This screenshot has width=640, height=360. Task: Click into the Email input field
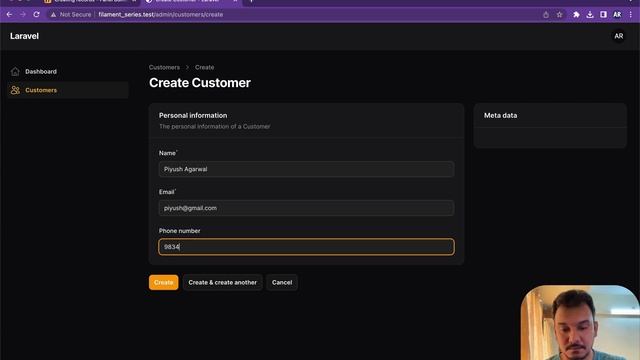click(306, 208)
